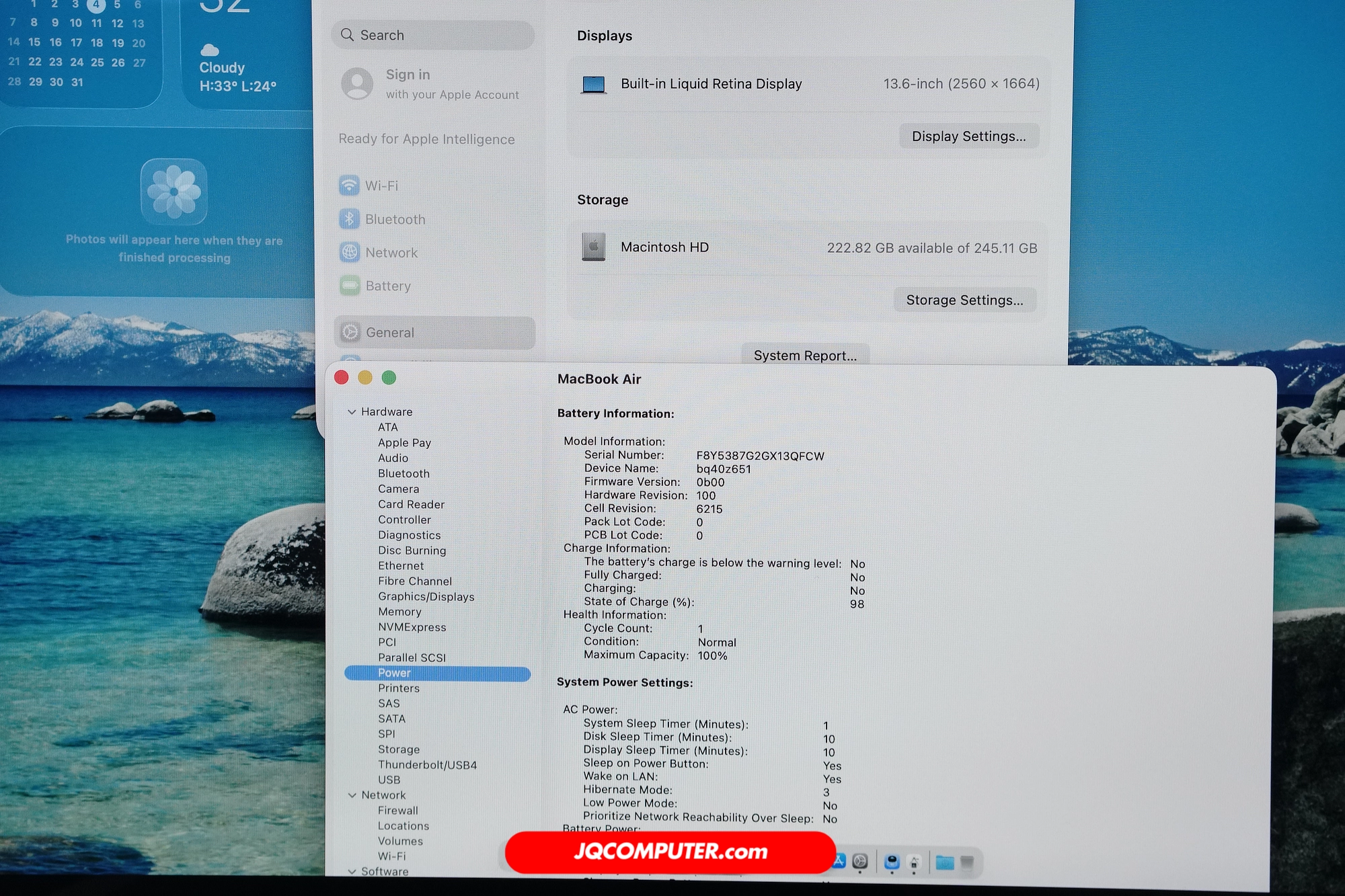This screenshot has height=896, width=1345.
Task: Click the laptop icon next to Built-in Liquid Retina Display
Action: click(x=593, y=83)
